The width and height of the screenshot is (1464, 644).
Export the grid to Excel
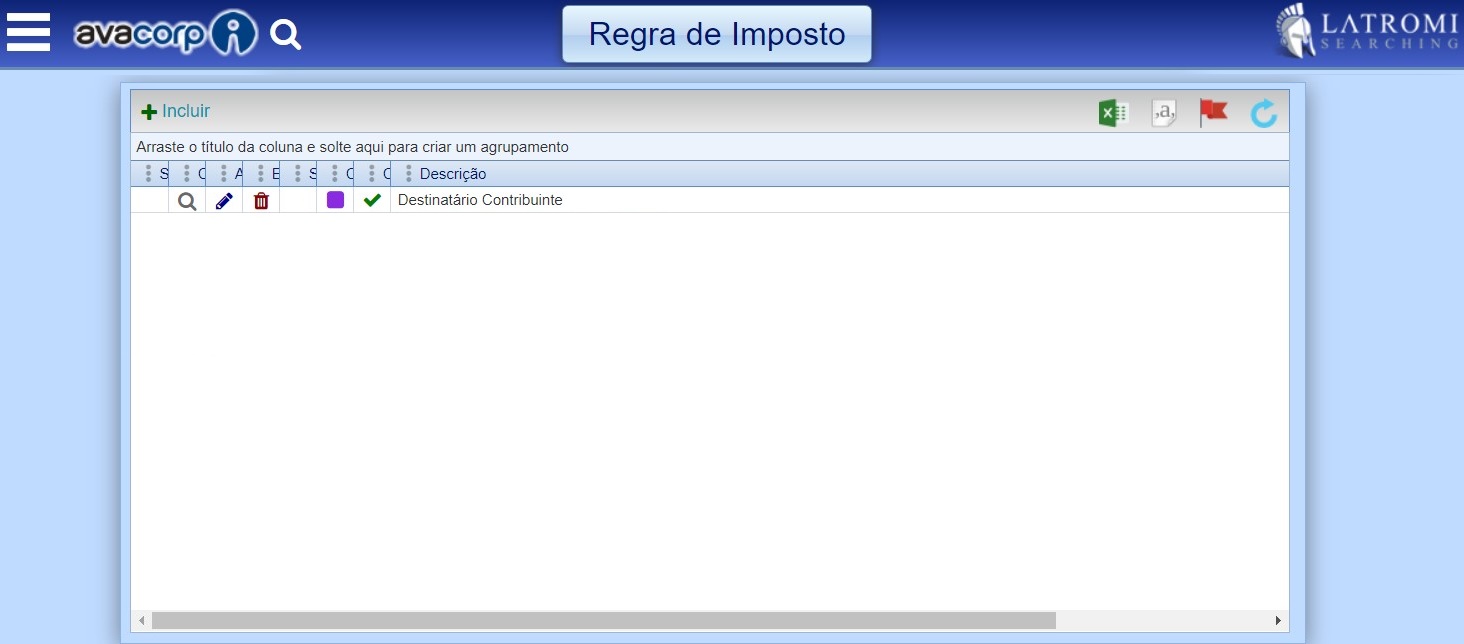point(1113,113)
